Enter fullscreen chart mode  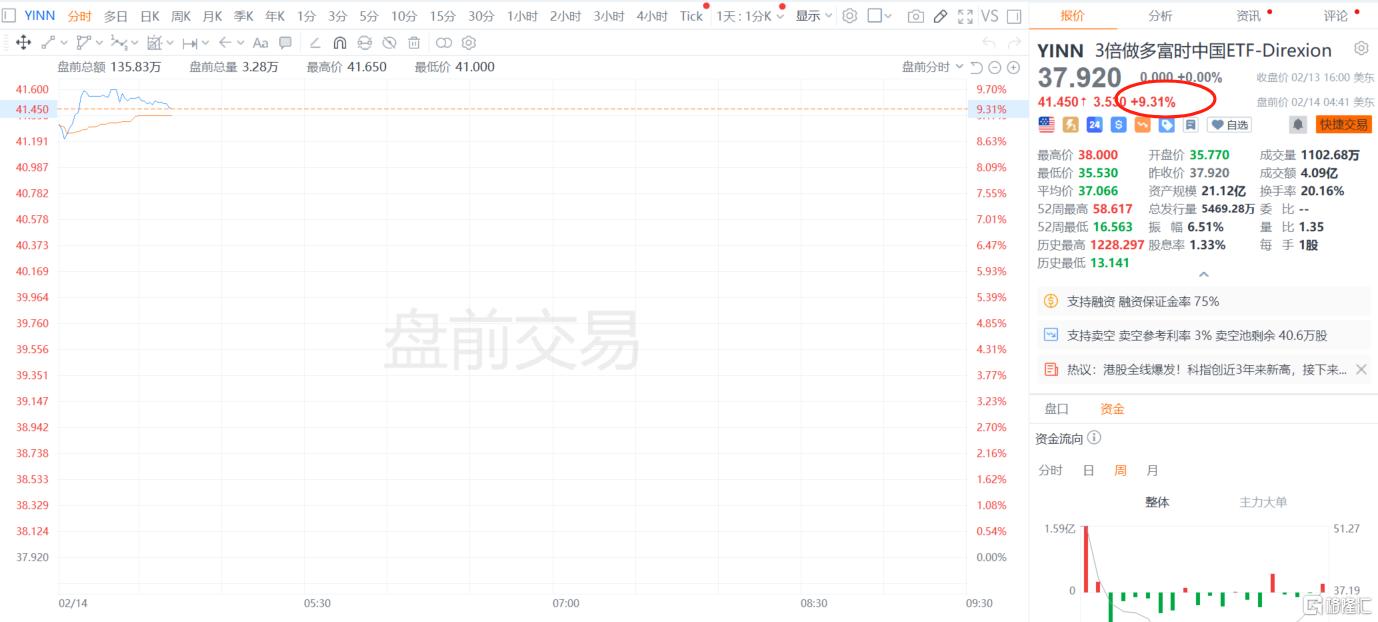point(965,16)
